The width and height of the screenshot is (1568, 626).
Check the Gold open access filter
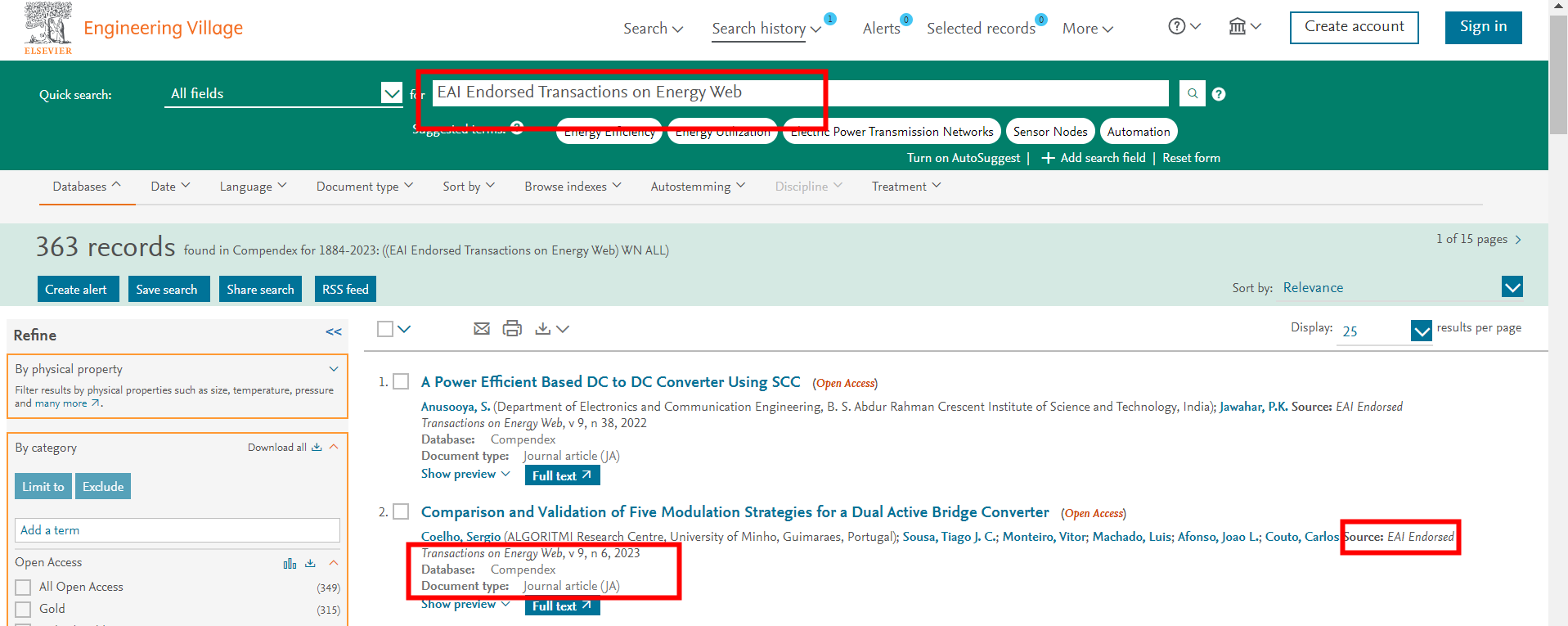pos(24,609)
